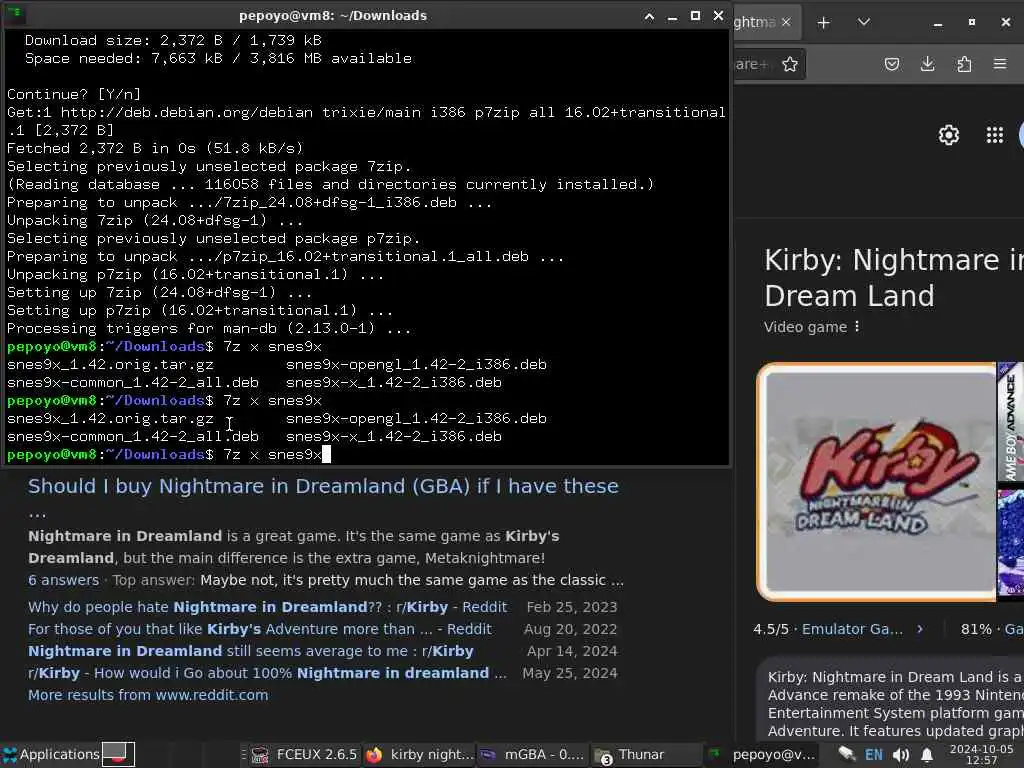Open network connection tray icon

click(847, 755)
